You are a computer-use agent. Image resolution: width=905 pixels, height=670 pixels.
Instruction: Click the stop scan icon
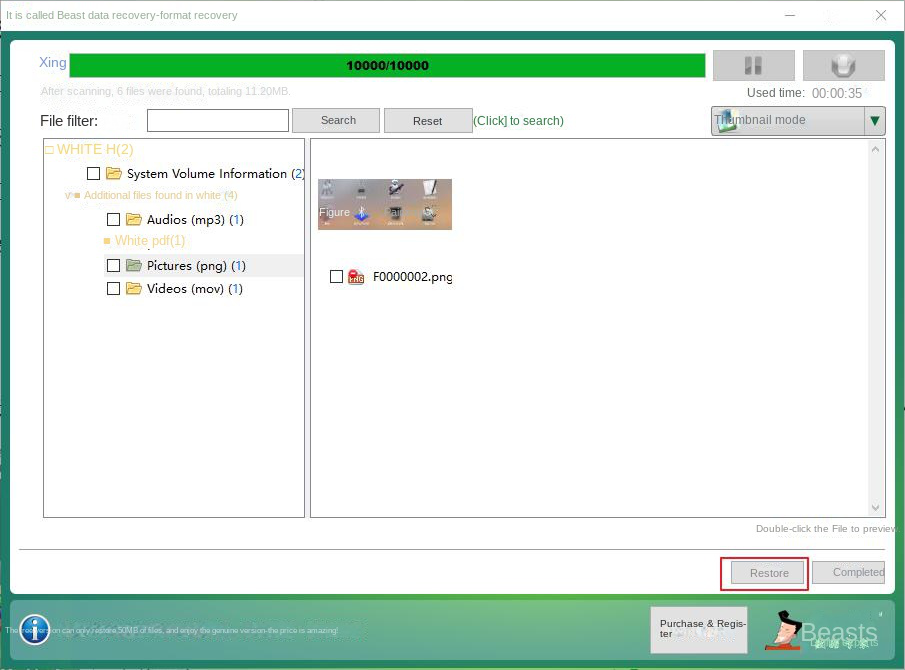(843, 65)
